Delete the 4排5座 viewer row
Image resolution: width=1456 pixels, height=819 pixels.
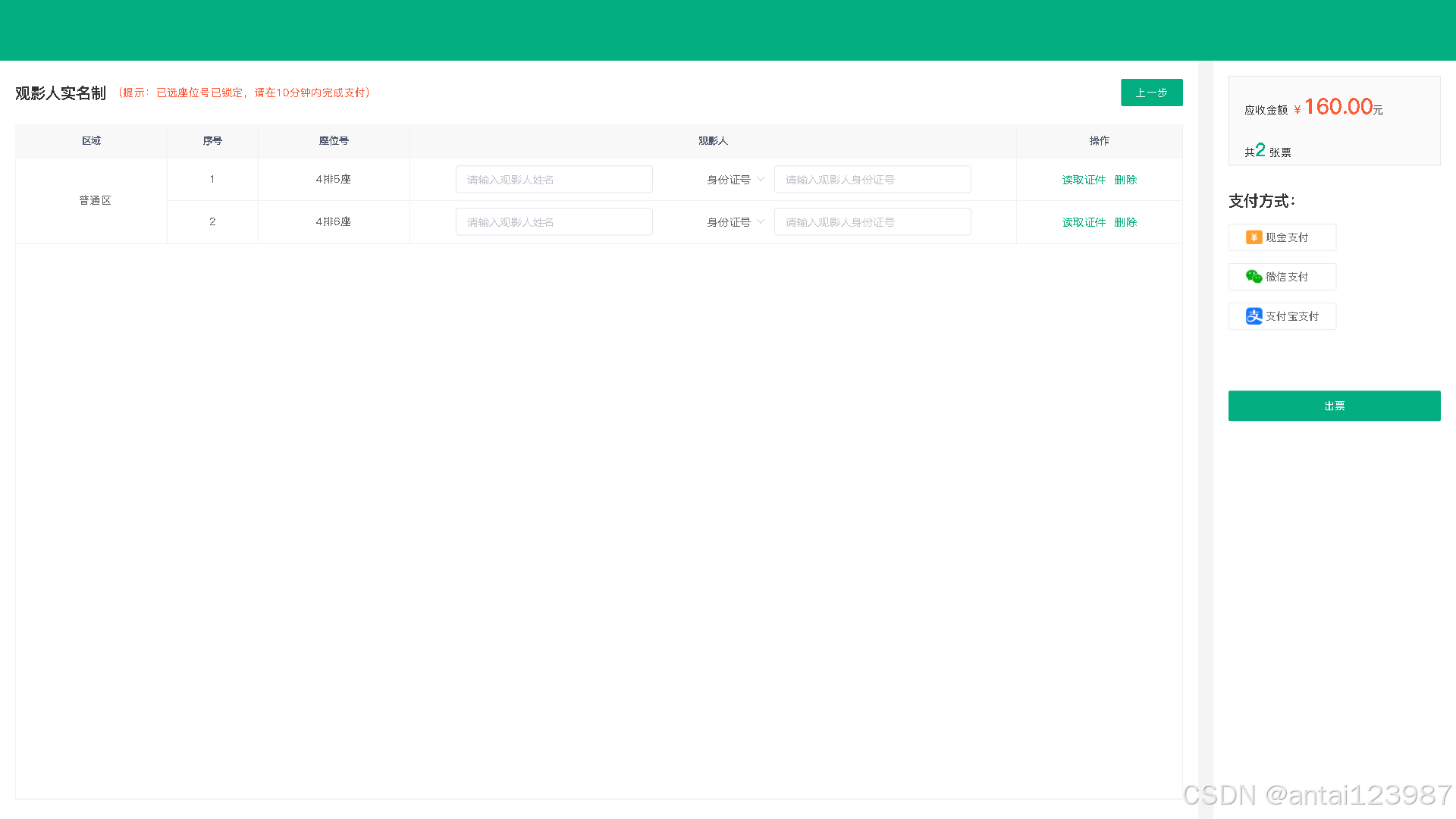point(1125,180)
